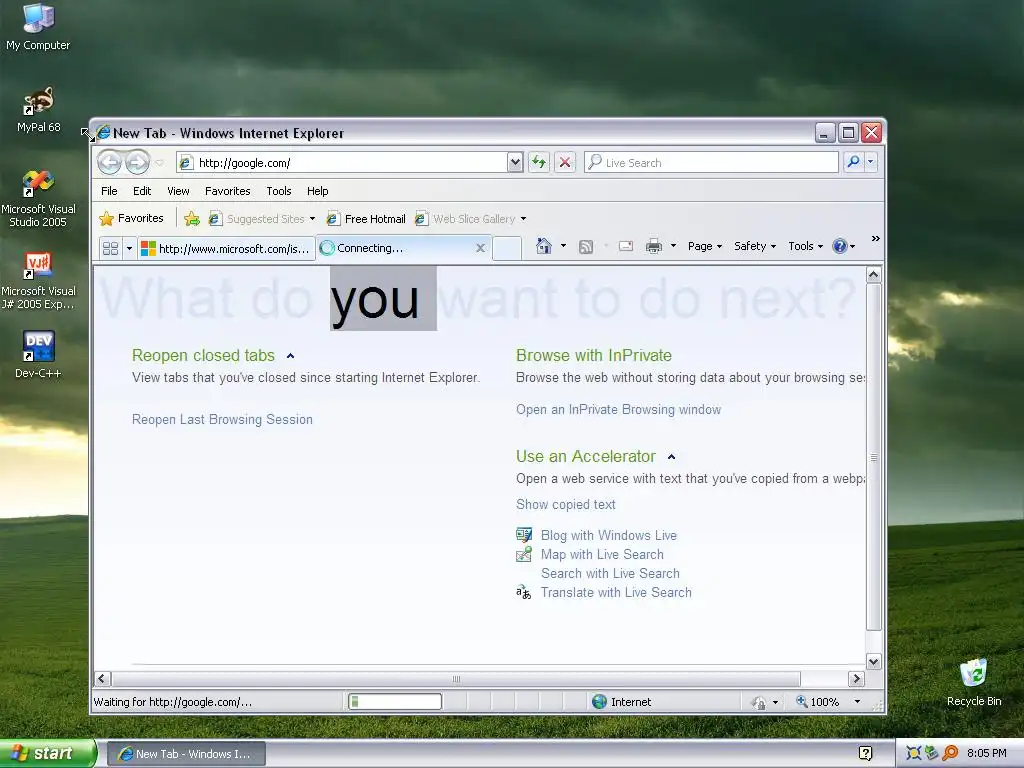Open Web Slice Gallery favorite
Viewport: 1024px width, 768px height.
470,219
